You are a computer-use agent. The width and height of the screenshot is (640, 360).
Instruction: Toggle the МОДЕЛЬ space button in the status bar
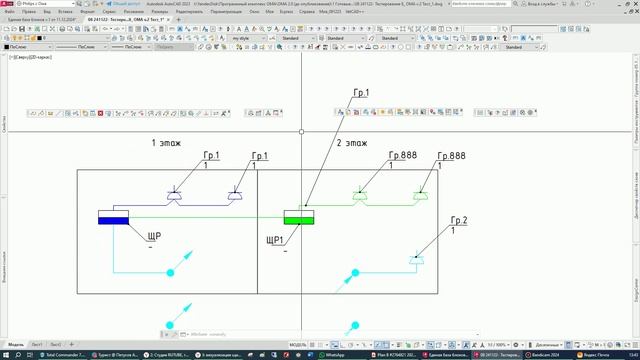click(298, 345)
